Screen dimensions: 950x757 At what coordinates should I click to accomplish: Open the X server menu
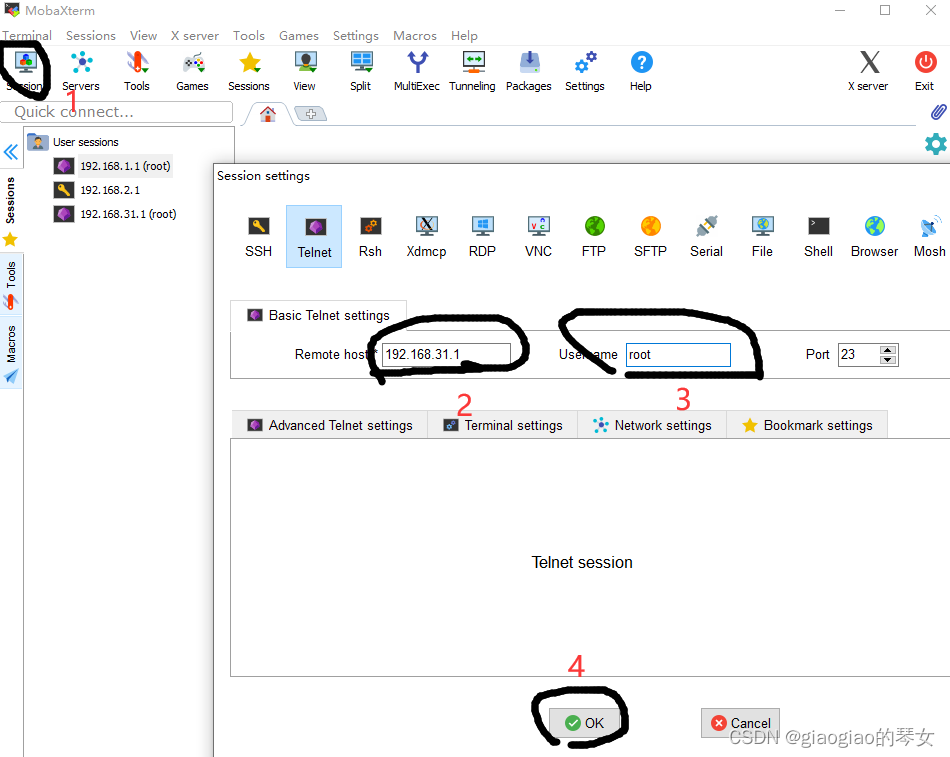pyautogui.click(x=194, y=36)
